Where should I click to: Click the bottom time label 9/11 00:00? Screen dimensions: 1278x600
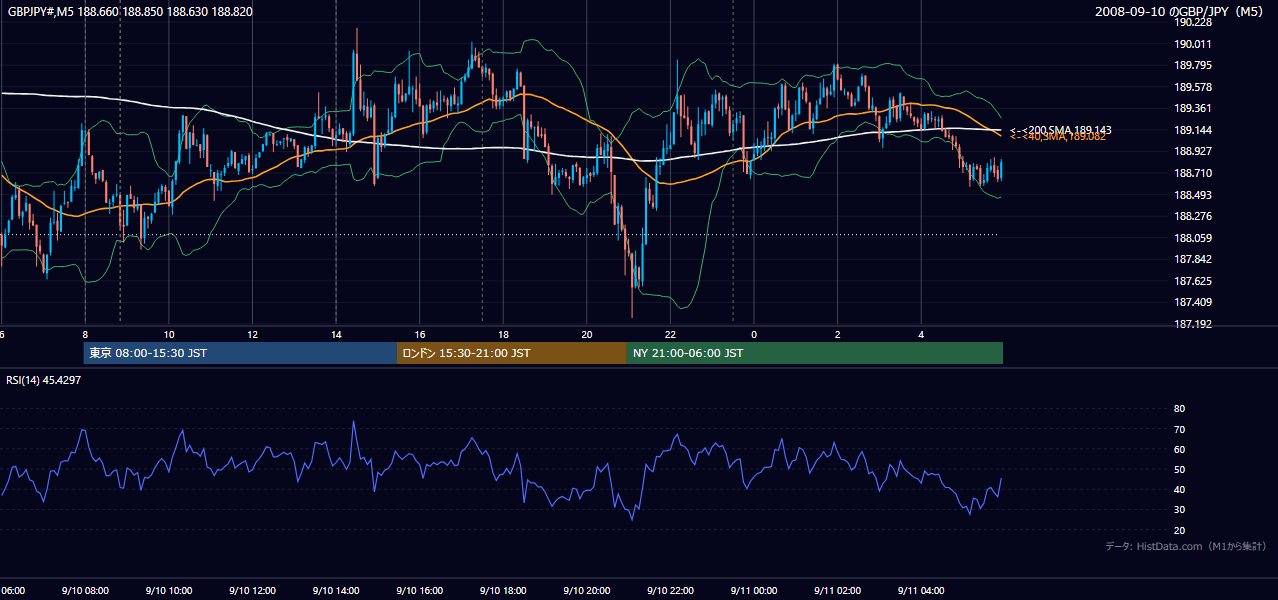point(753,591)
